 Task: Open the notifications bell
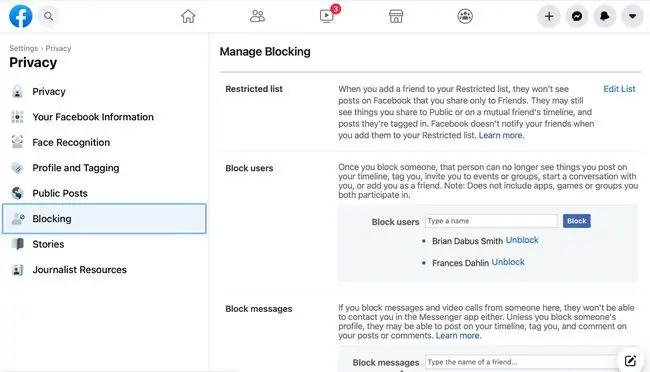[x=604, y=16]
